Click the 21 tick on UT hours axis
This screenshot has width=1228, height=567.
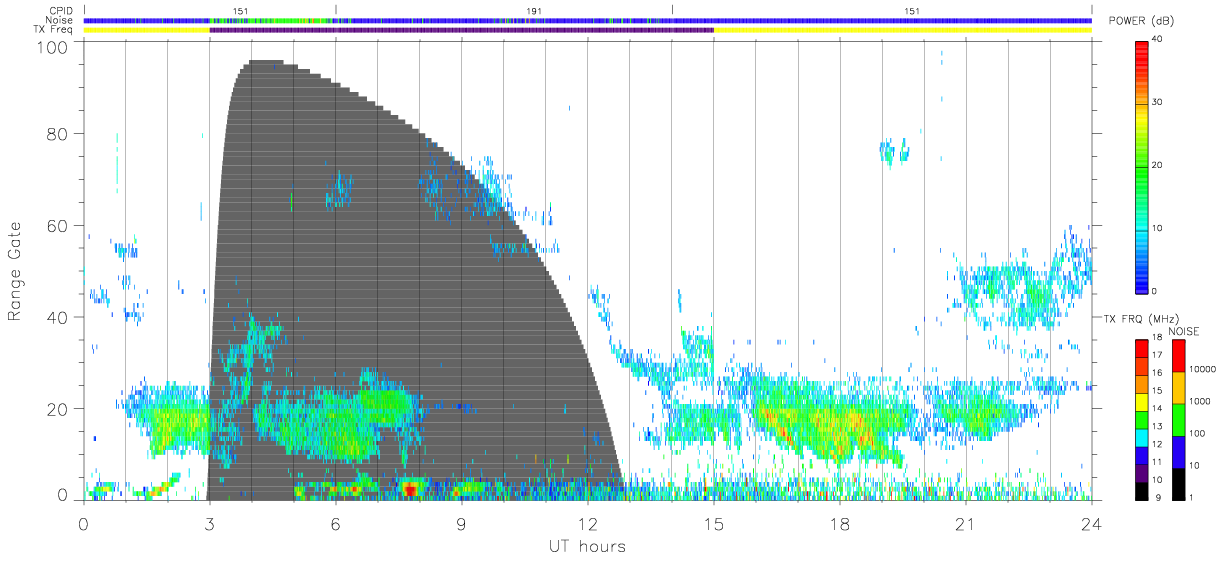pyautogui.click(x=965, y=524)
